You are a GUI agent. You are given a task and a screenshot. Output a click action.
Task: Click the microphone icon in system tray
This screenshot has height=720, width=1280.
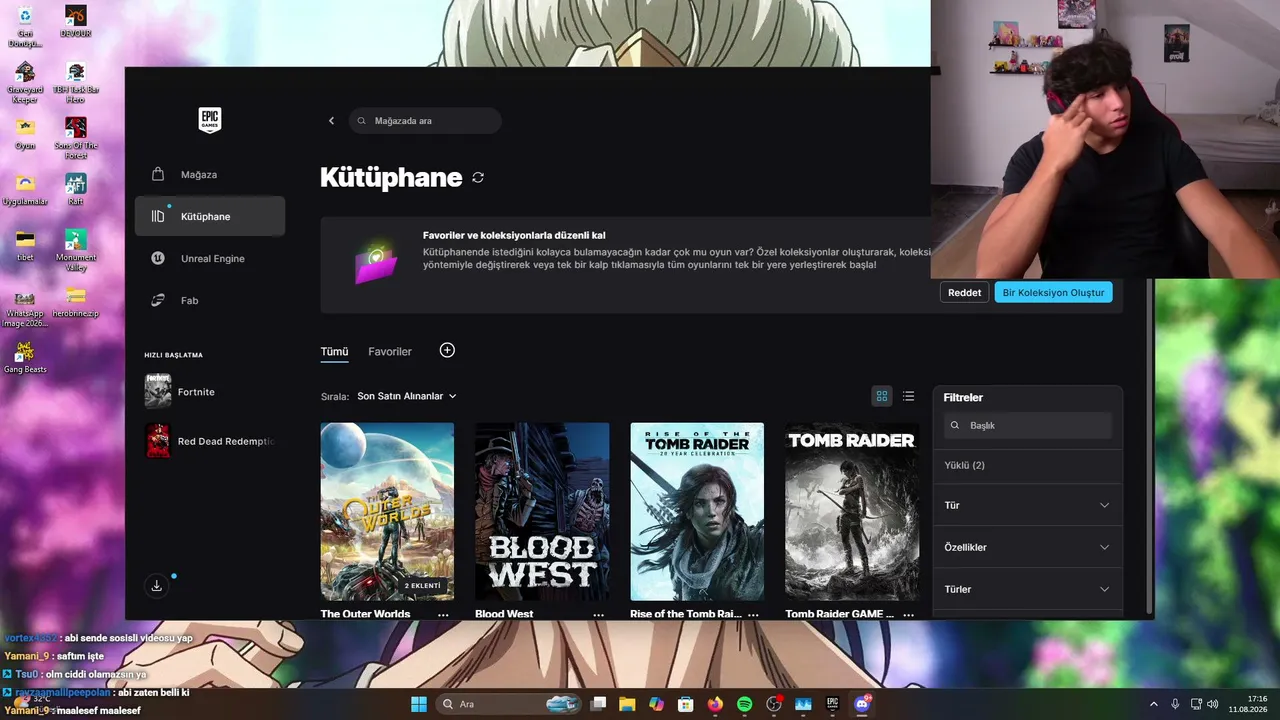click(1175, 704)
